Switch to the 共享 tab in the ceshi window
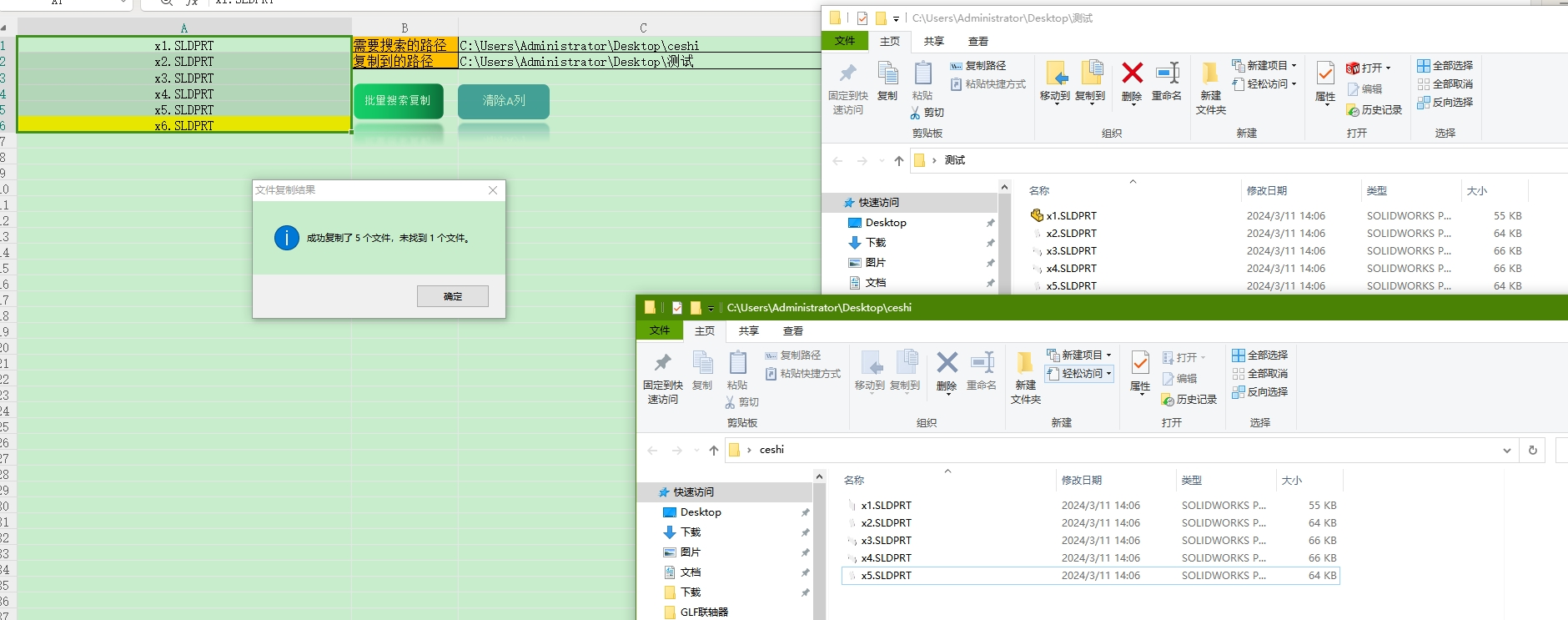This screenshot has height=620, width=1568. (x=749, y=331)
